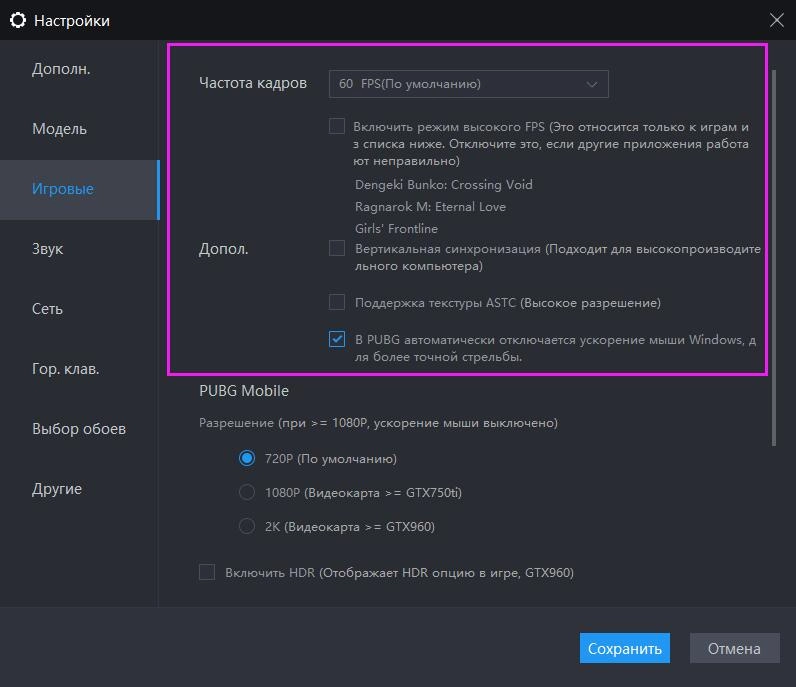Image resolution: width=796 pixels, height=687 pixels.
Task: Open the Частота кадров FPS dropdown
Action: click(x=469, y=84)
